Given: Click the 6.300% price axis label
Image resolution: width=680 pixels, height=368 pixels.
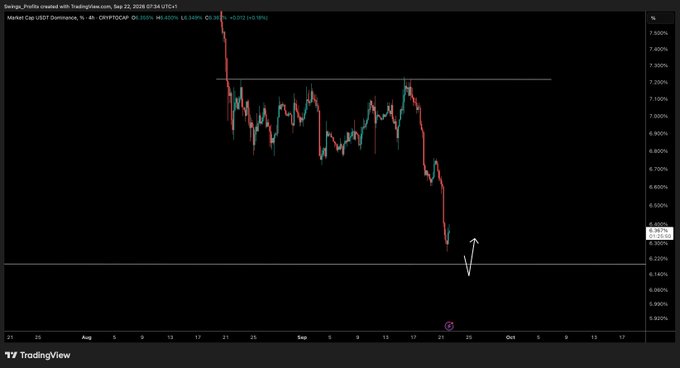Looking at the screenshot, I should click(658, 244).
